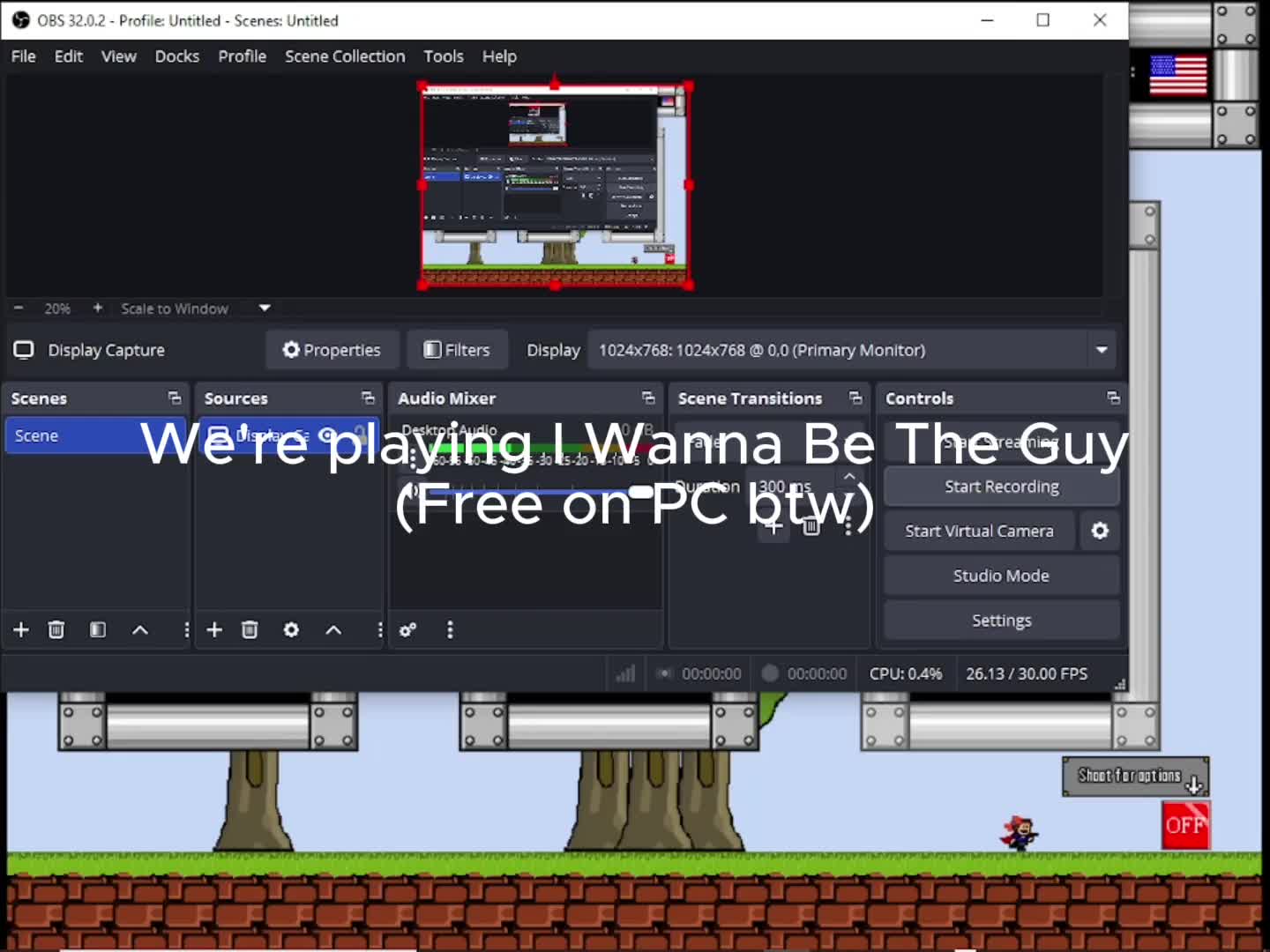Click 26.13 / 30.00 FPS status text
Image resolution: width=1270 pixels, height=952 pixels.
pyautogui.click(x=1027, y=673)
